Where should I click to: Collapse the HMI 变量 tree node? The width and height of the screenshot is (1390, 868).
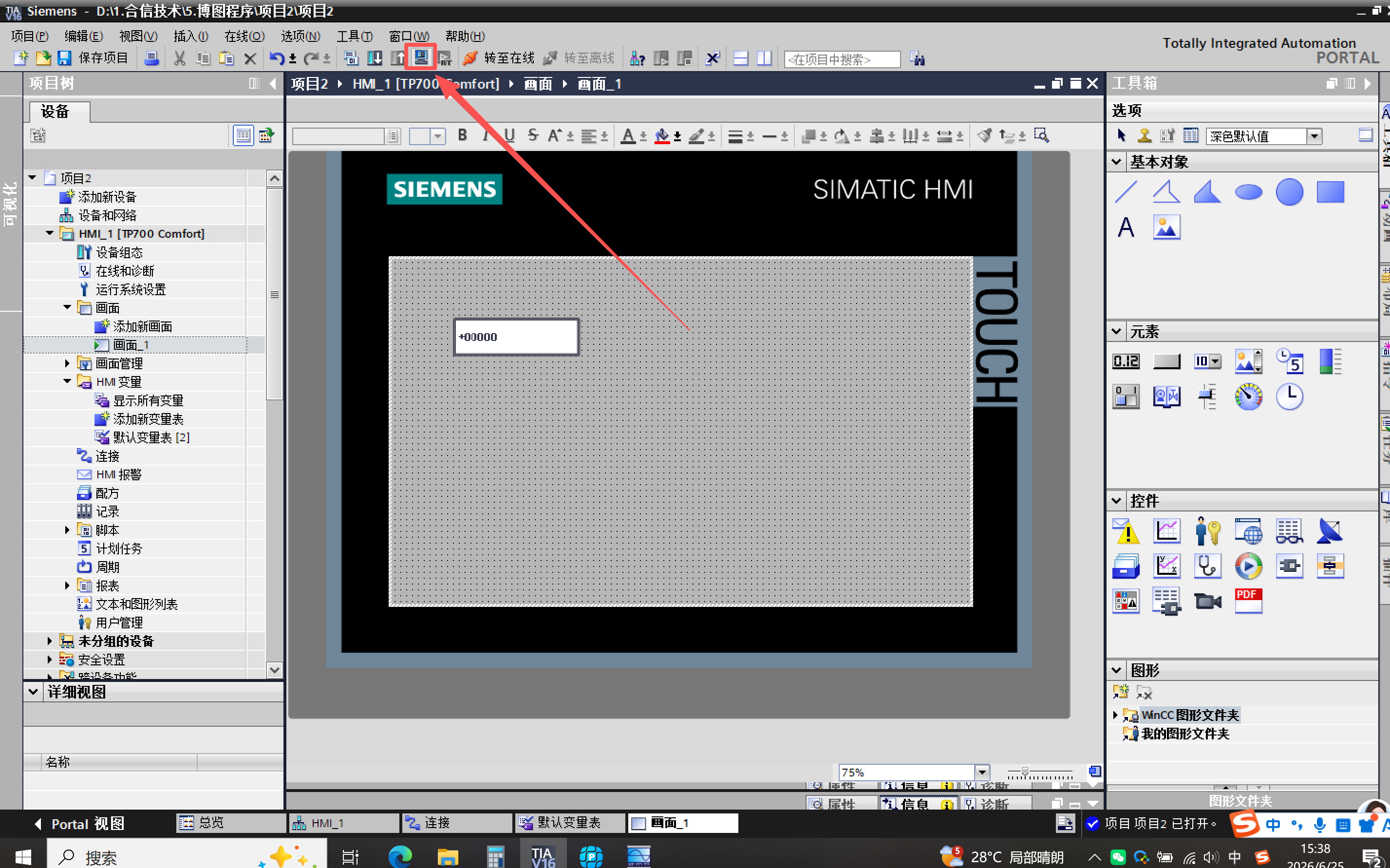tap(67, 381)
